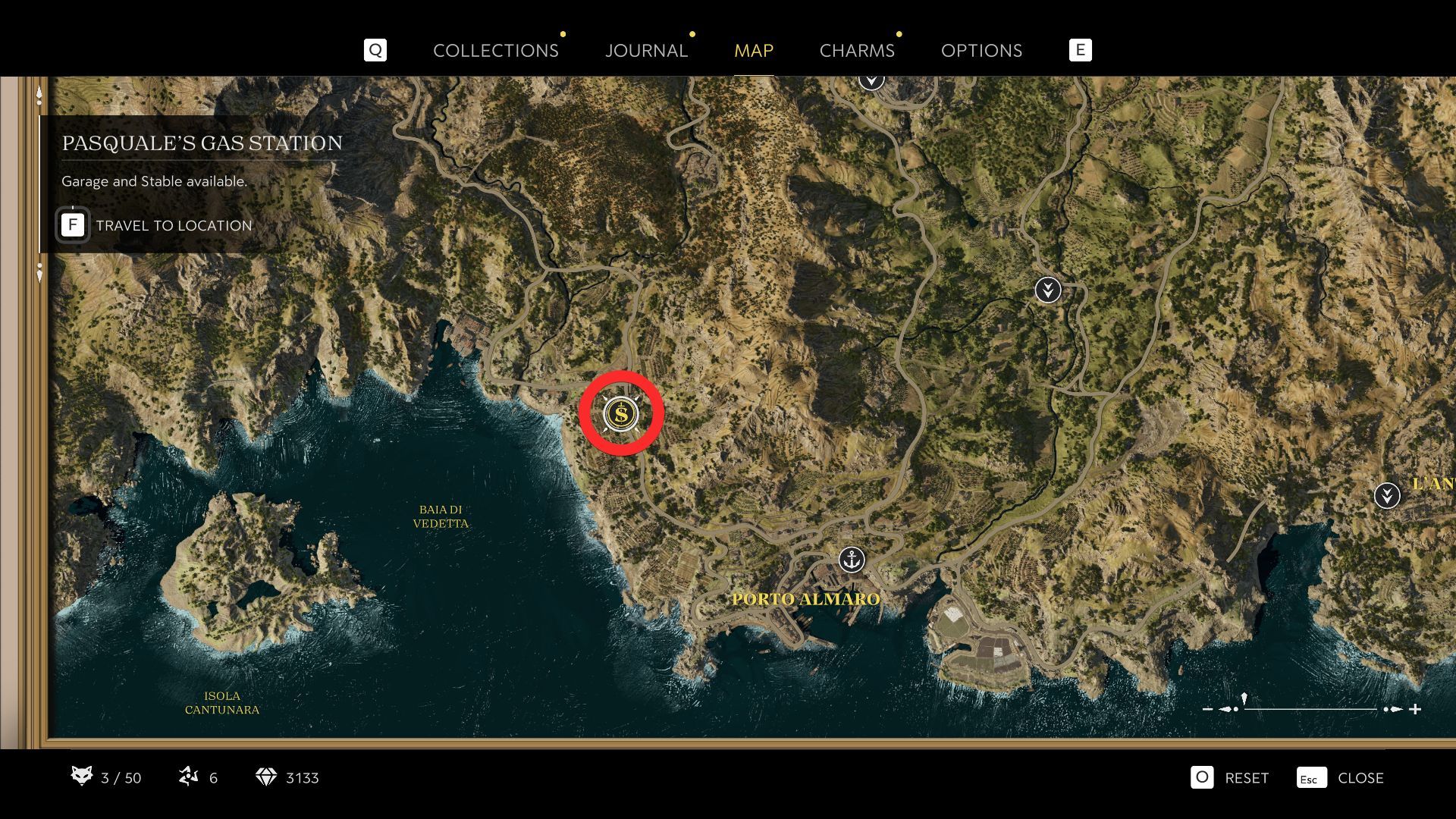Click the F key prompt icon
Image resolution: width=1456 pixels, height=819 pixels.
pyautogui.click(x=73, y=225)
